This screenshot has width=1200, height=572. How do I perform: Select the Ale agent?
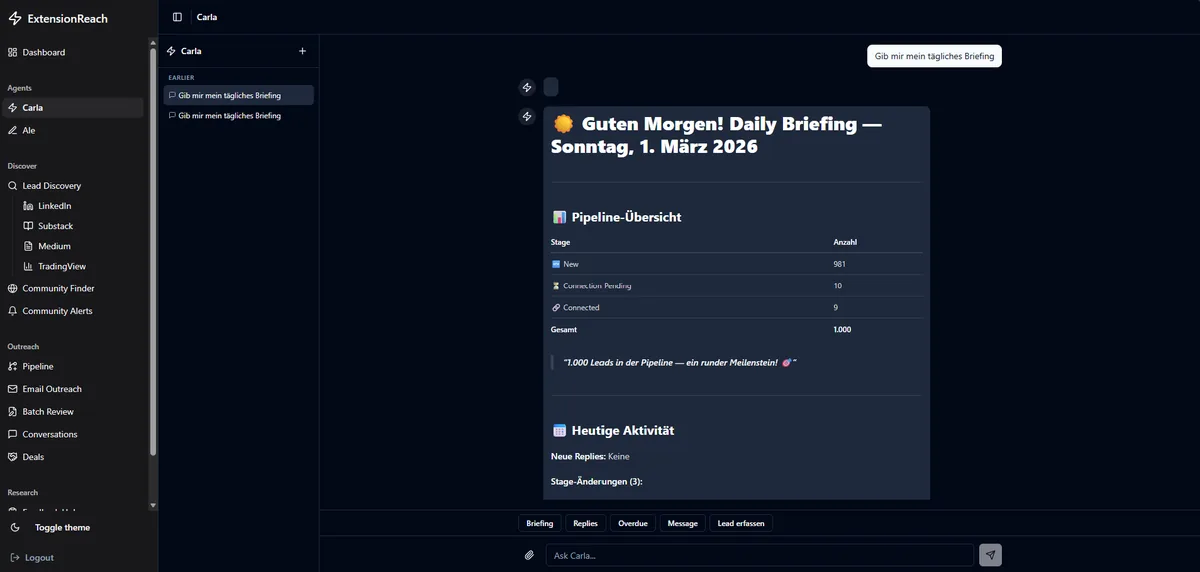[x=72, y=130]
